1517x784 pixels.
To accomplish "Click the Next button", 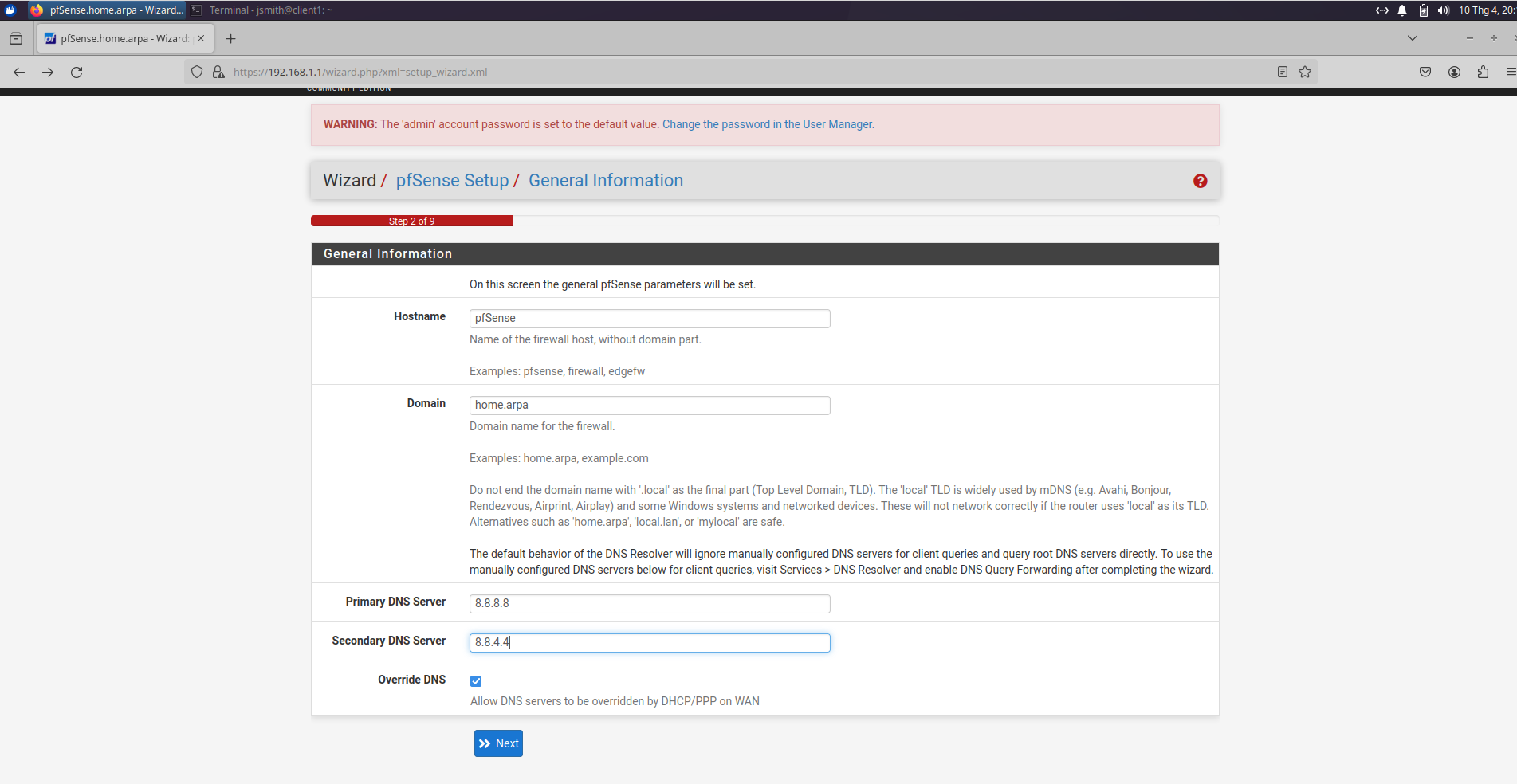I will (x=498, y=743).
